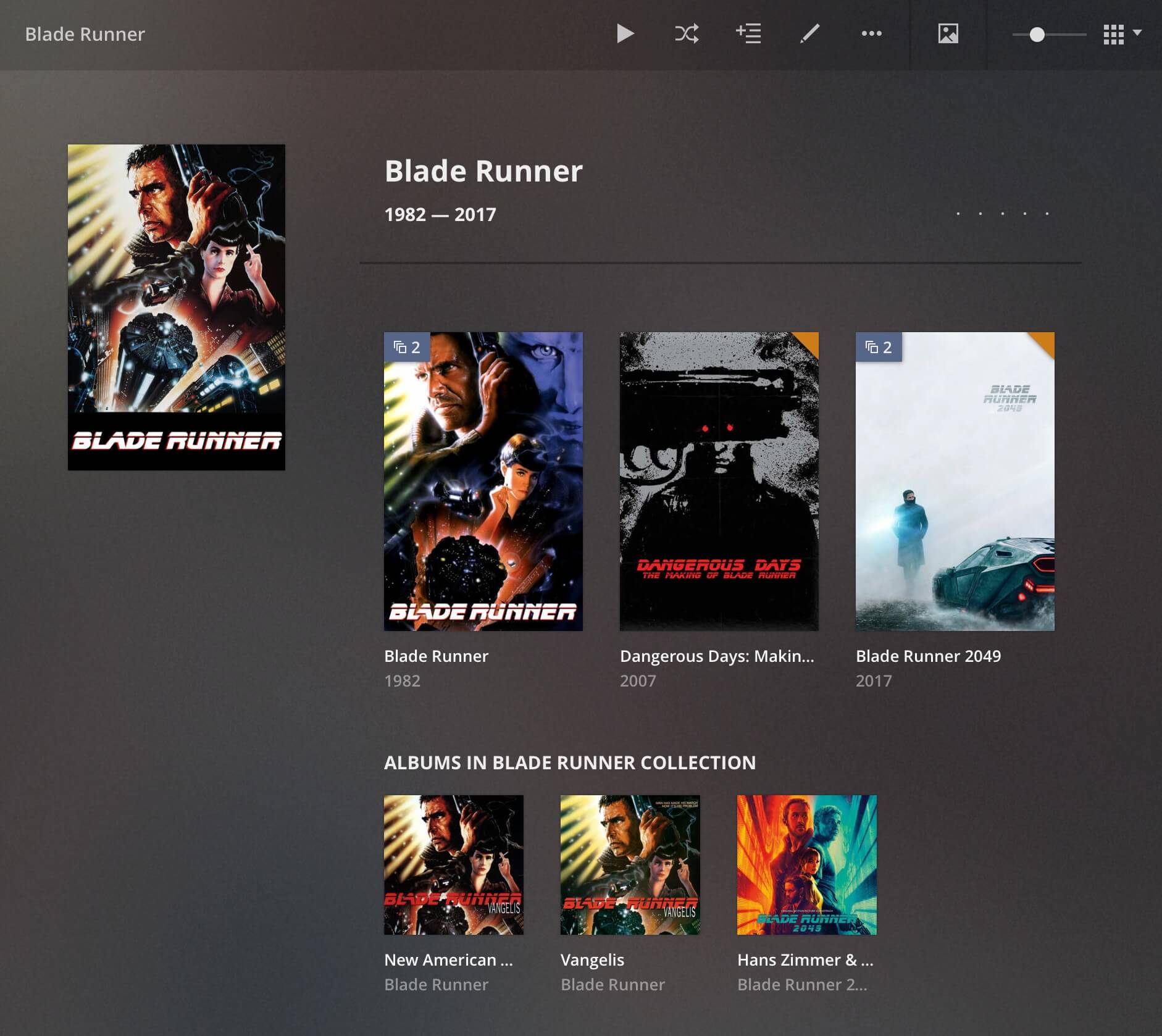Open the Blade Runner 2049 title link
Screen dimensions: 1162x1036
coord(928,656)
